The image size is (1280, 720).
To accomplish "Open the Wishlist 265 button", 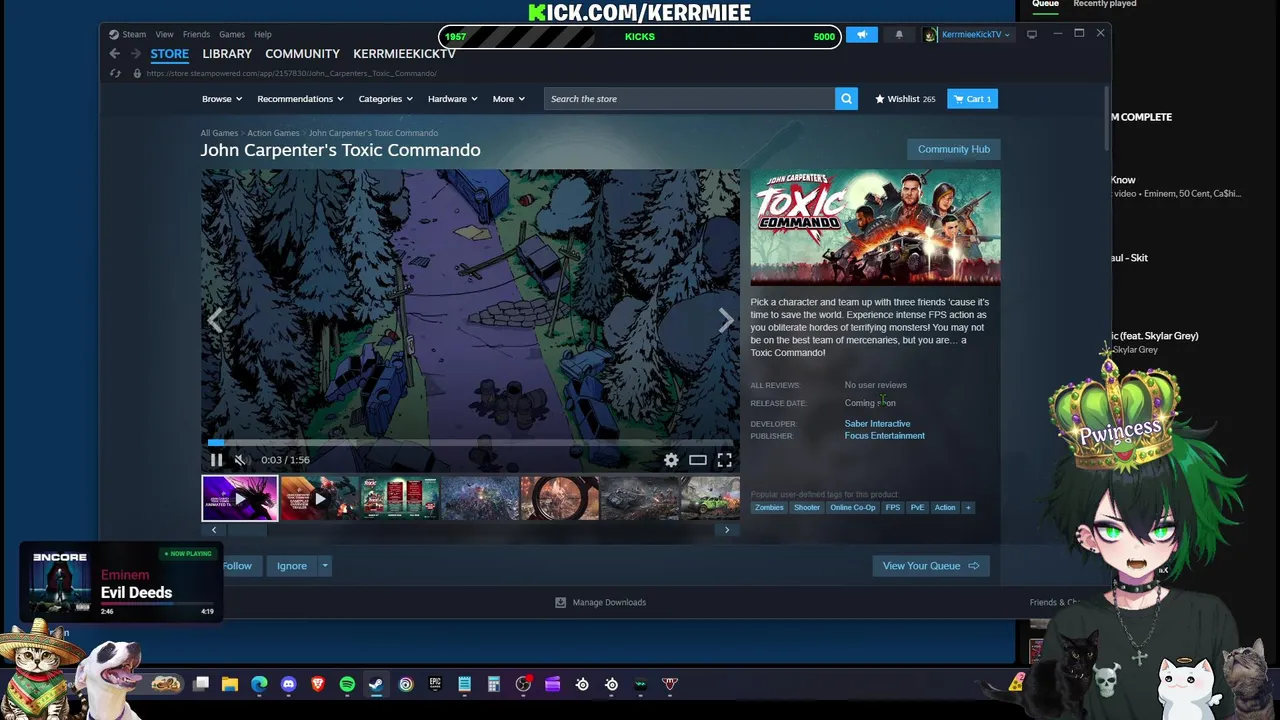I will coord(905,99).
